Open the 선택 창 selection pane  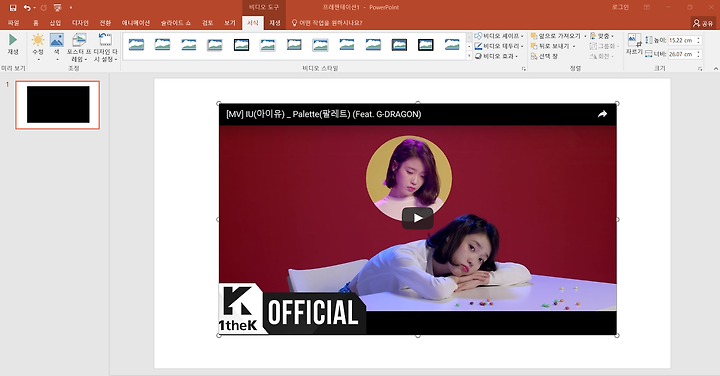544,56
